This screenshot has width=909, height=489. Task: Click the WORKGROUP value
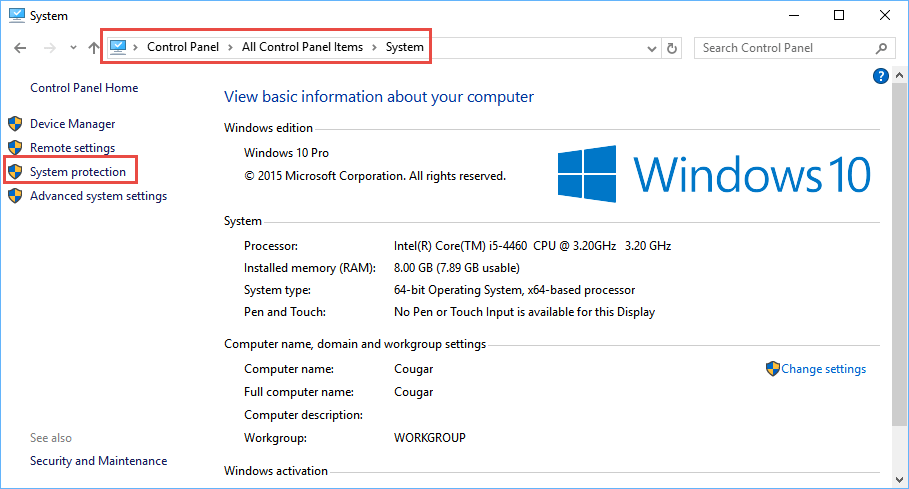point(430,437)
